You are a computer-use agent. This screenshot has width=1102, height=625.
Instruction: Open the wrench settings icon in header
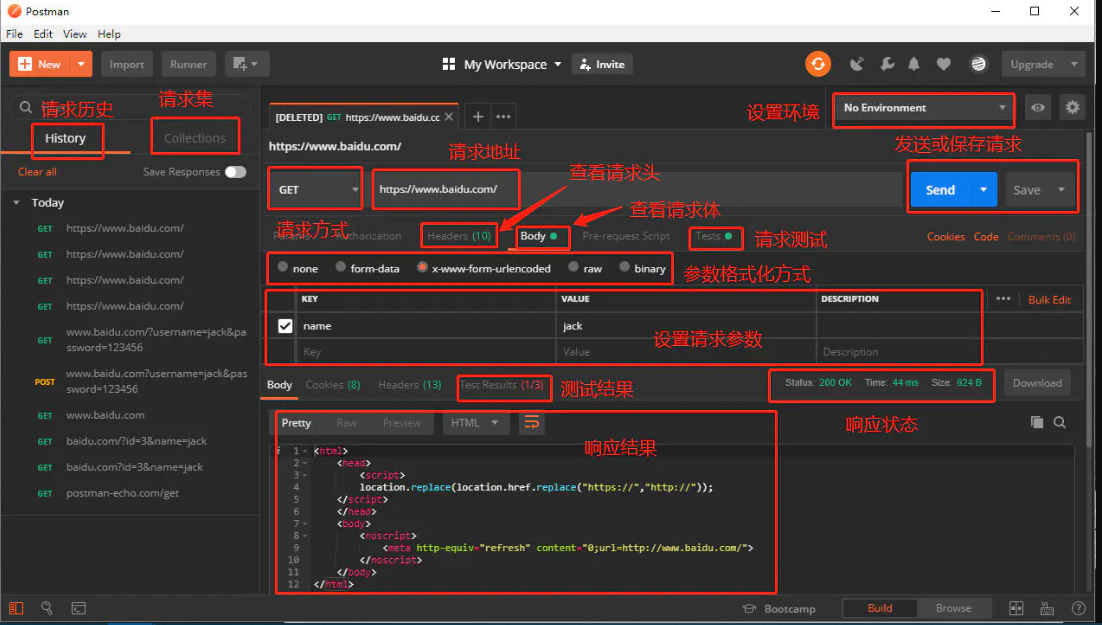[x=887, y=64]
